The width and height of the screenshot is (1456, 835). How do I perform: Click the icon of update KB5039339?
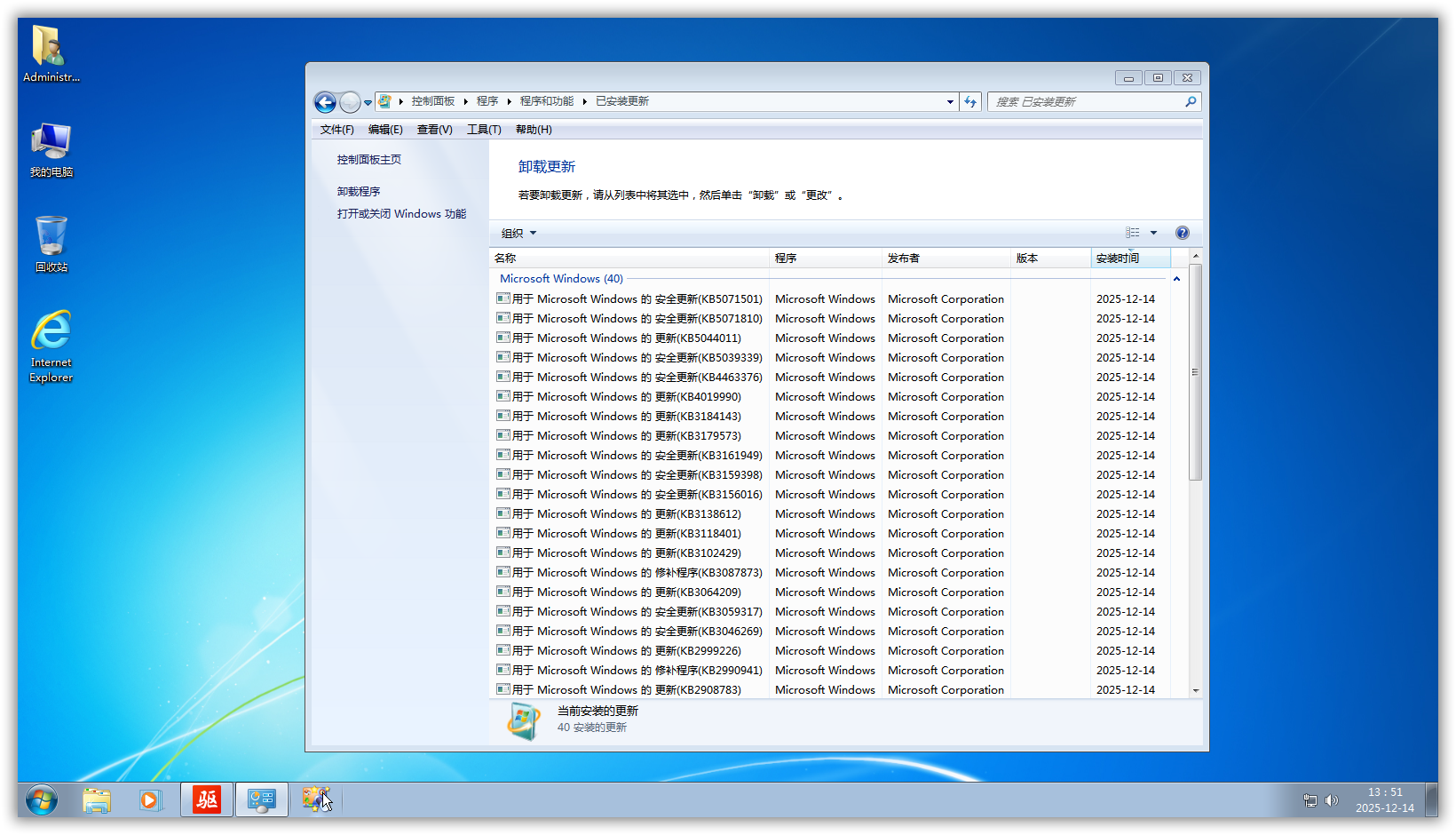click(x=503, y=357)
